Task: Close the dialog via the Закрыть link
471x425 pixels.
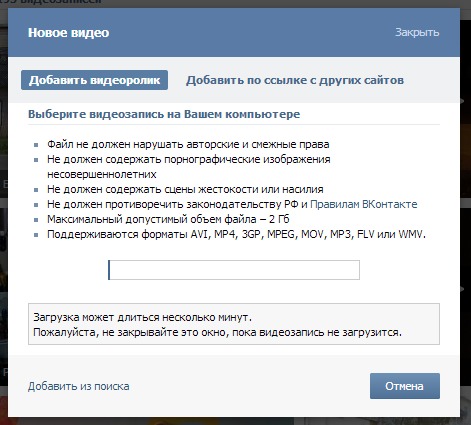Action: click(x=417, y=32)
